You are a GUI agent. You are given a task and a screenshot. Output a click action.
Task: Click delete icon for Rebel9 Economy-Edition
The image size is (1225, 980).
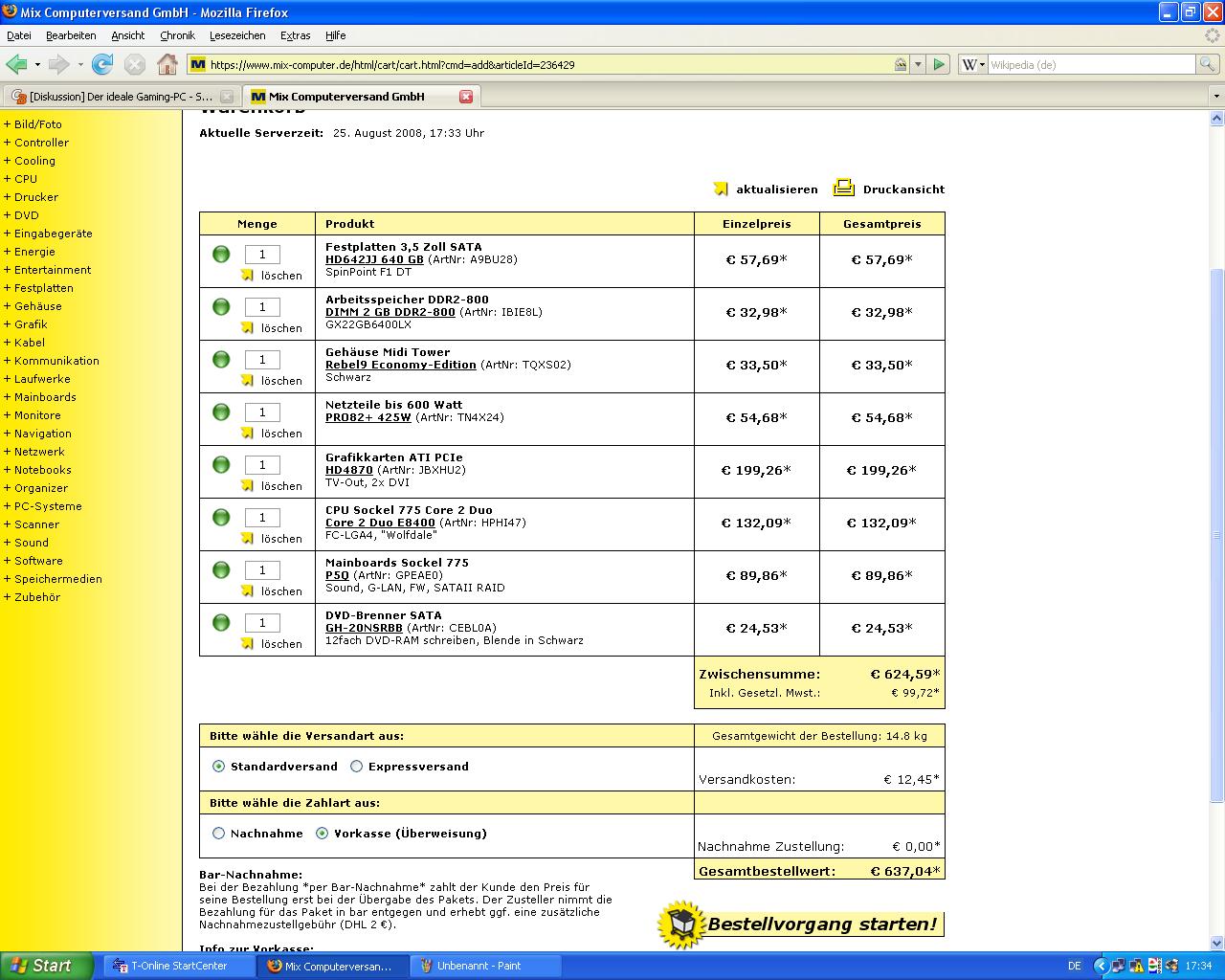point(248,380)
